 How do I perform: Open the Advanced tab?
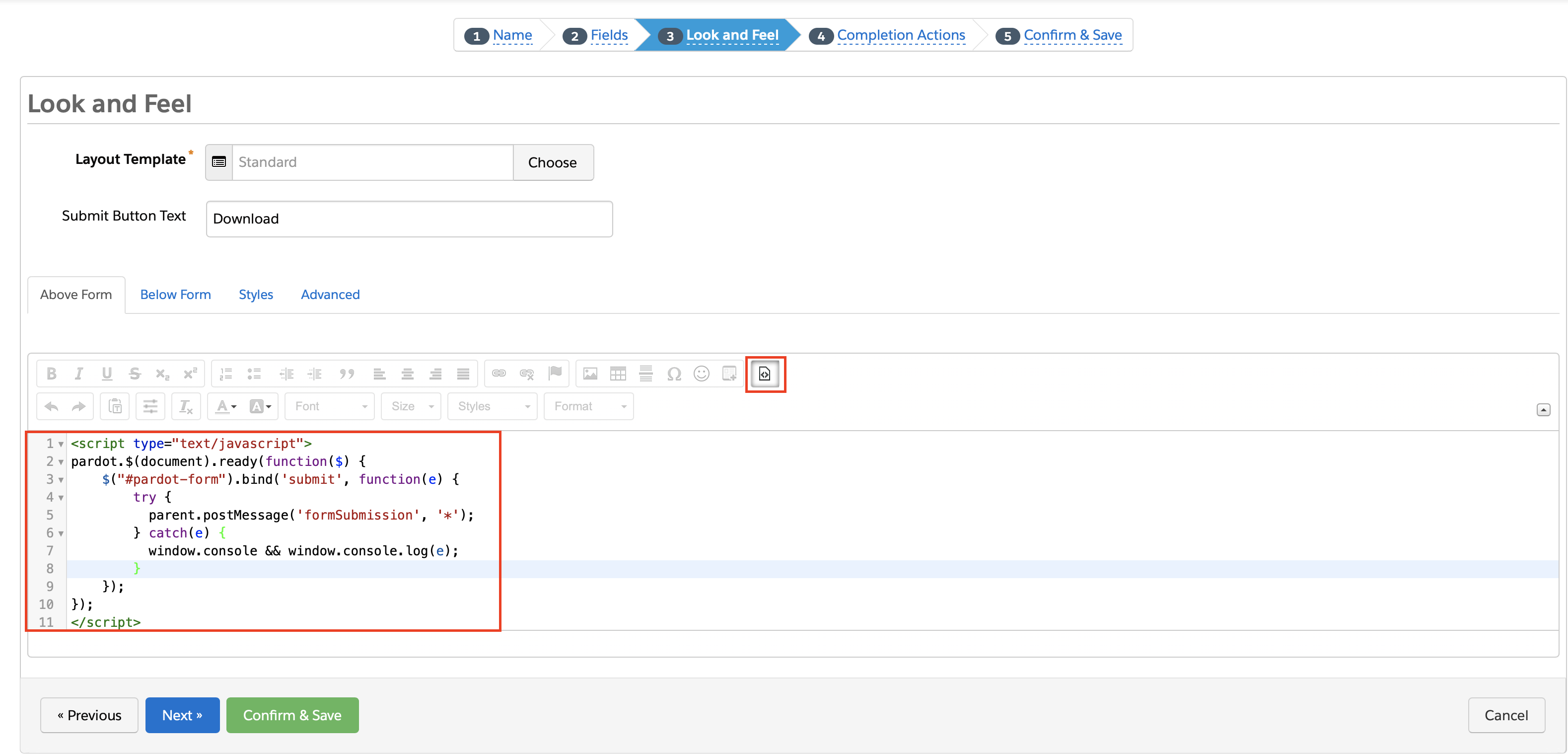tap(330, 294)
